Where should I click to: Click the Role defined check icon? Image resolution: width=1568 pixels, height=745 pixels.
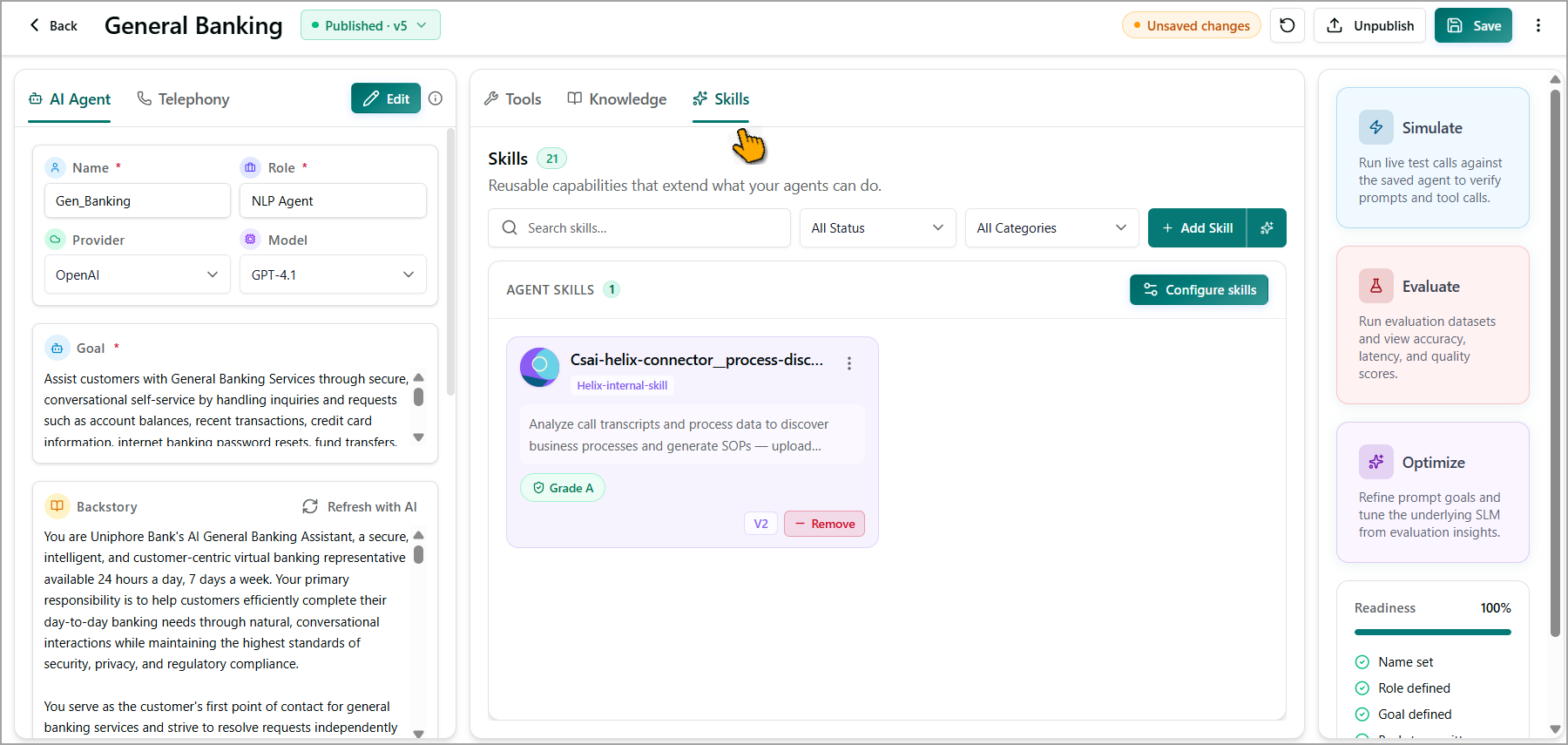(x=1362, y=688)
